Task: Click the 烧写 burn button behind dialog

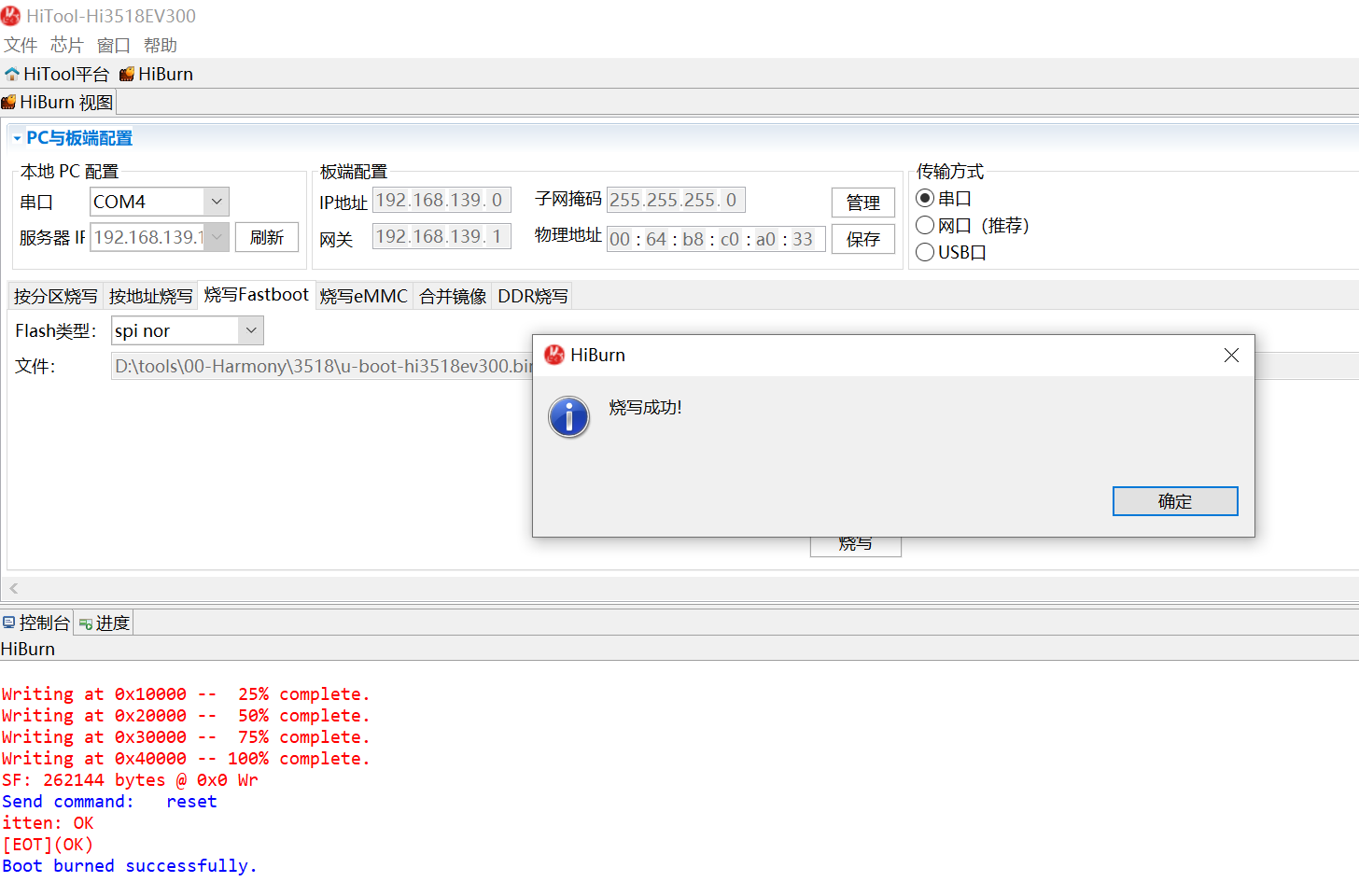Action: (856, 546)
